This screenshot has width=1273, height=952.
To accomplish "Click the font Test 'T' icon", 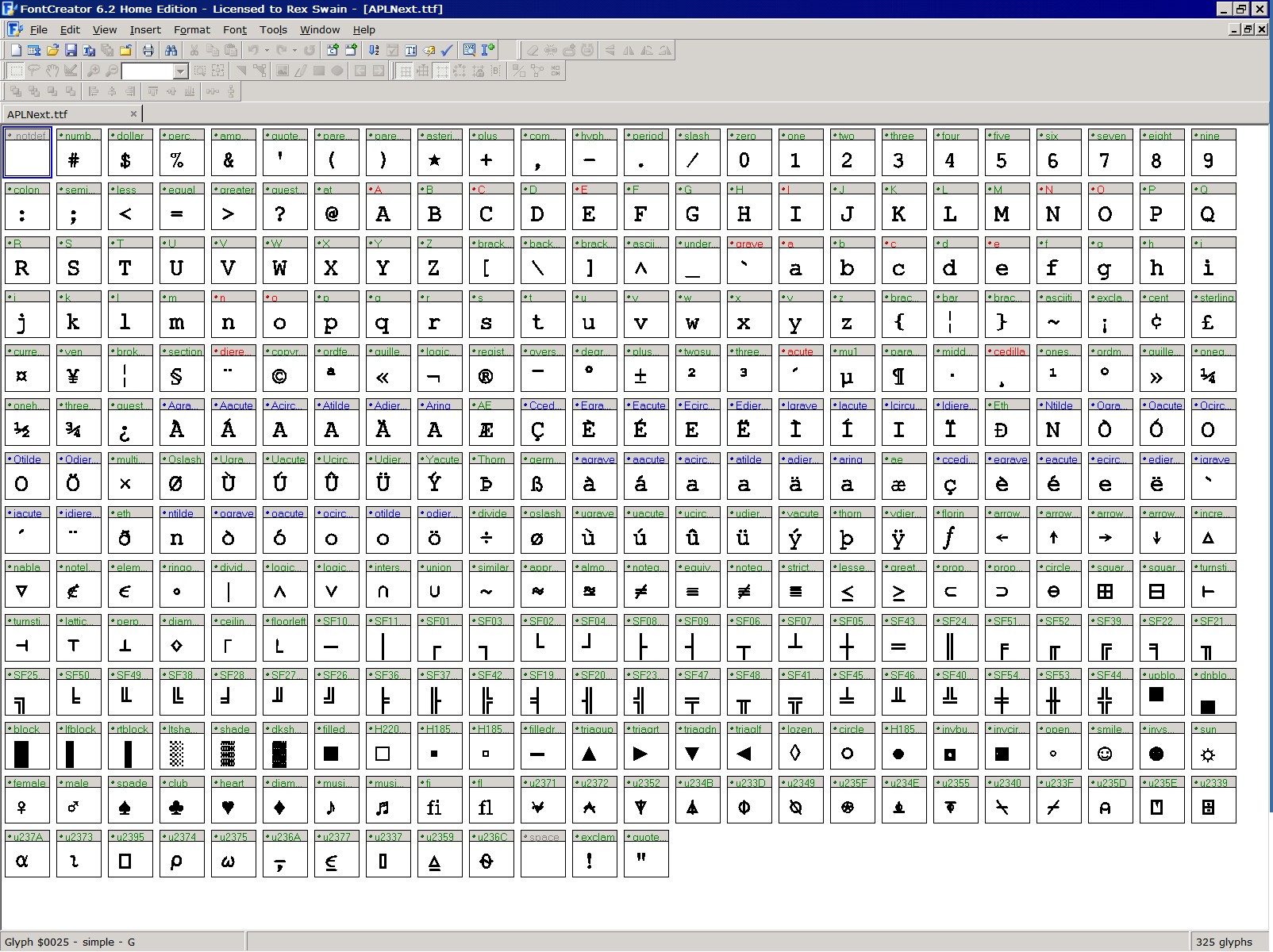I will click(x=410, y=50).
